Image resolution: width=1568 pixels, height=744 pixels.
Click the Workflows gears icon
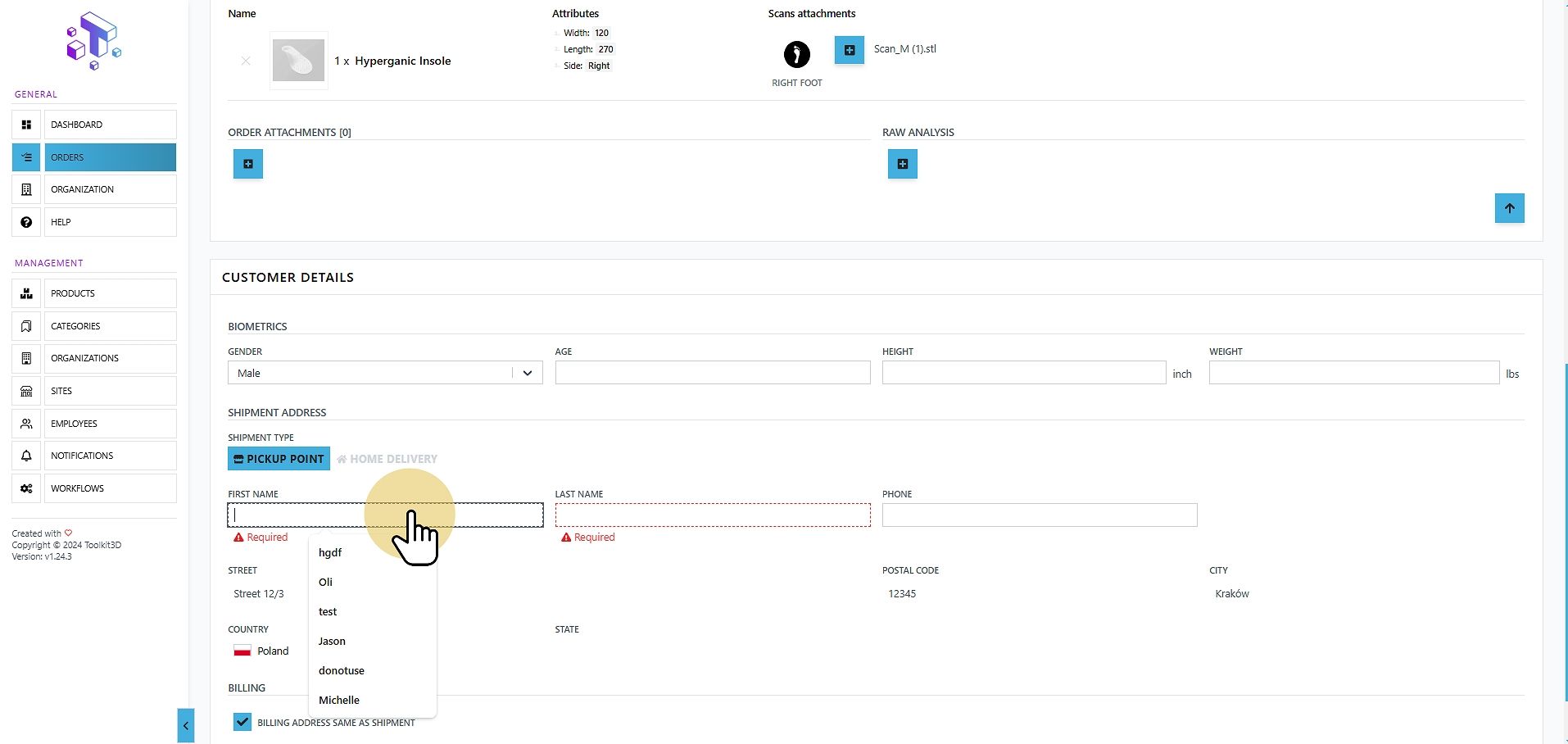[x=26, y=488]
